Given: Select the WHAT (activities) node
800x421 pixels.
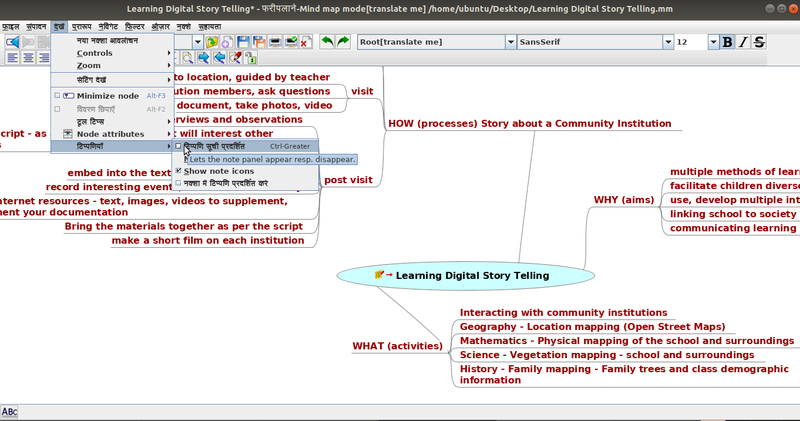Looking at the screenshot, I should pyautogui.click(x=397, y=346).
